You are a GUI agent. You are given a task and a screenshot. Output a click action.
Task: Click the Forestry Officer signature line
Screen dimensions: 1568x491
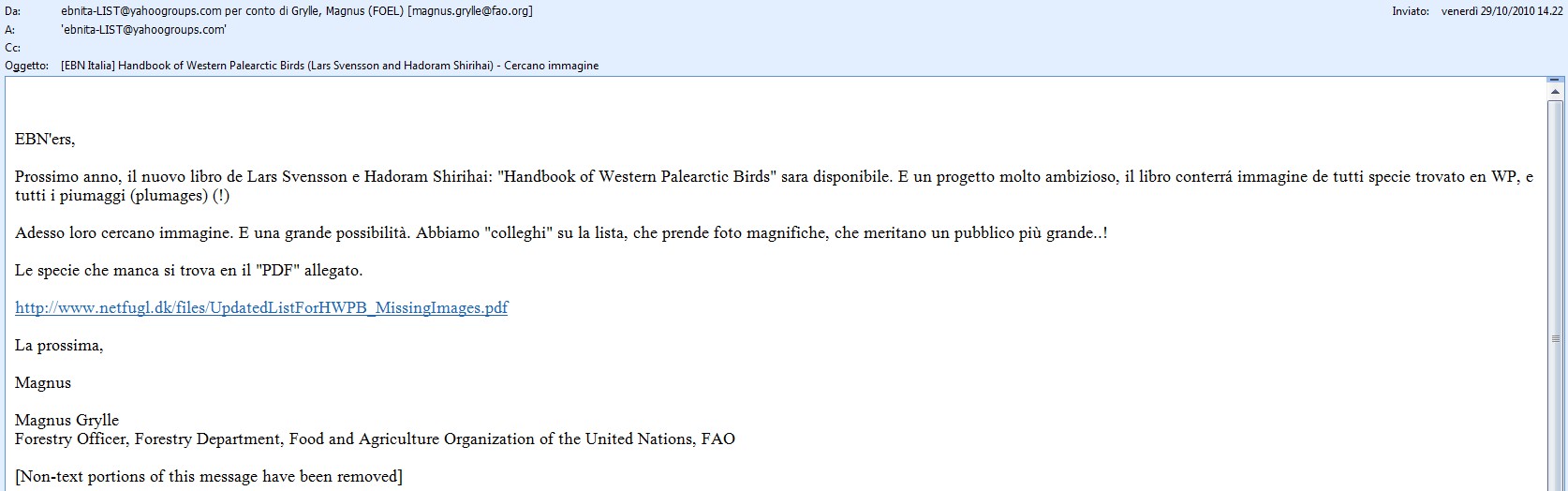tap(375, 439)
